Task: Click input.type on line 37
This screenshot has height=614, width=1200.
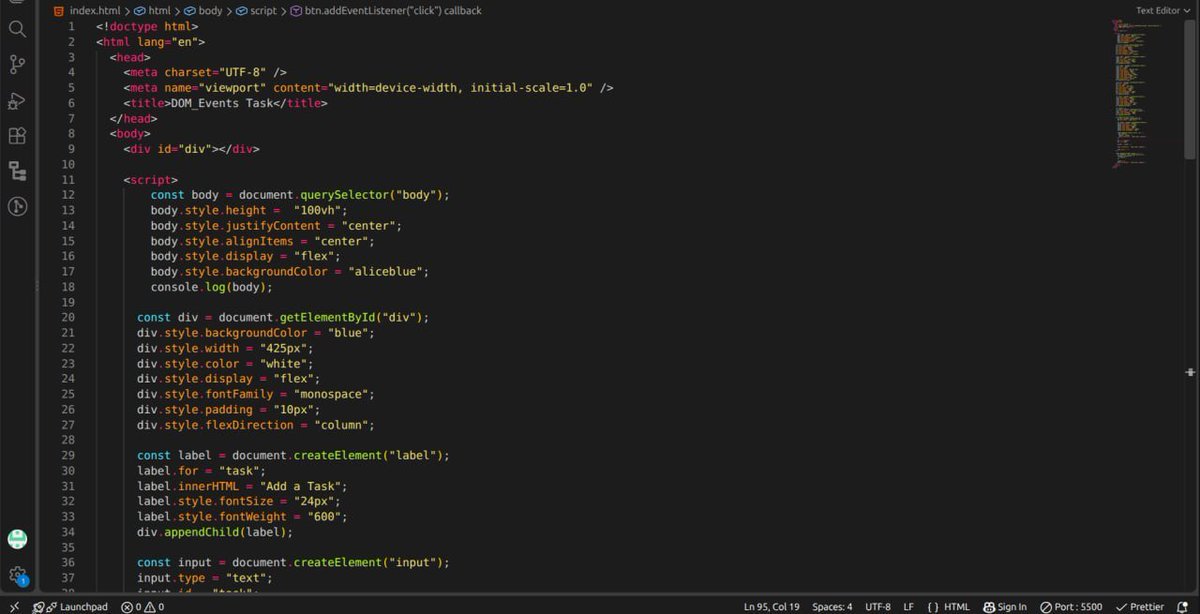Action: tap(171, 578)
